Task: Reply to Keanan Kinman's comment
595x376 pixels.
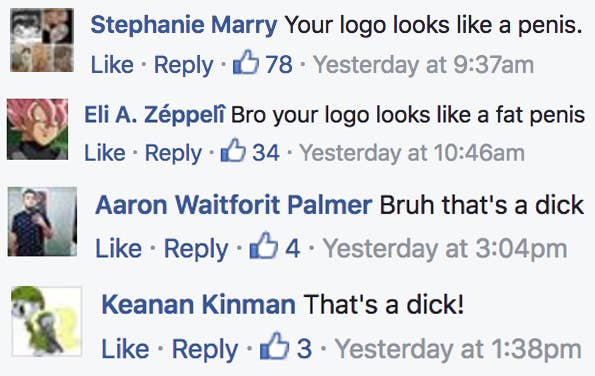Action: [x=205, y=350]
